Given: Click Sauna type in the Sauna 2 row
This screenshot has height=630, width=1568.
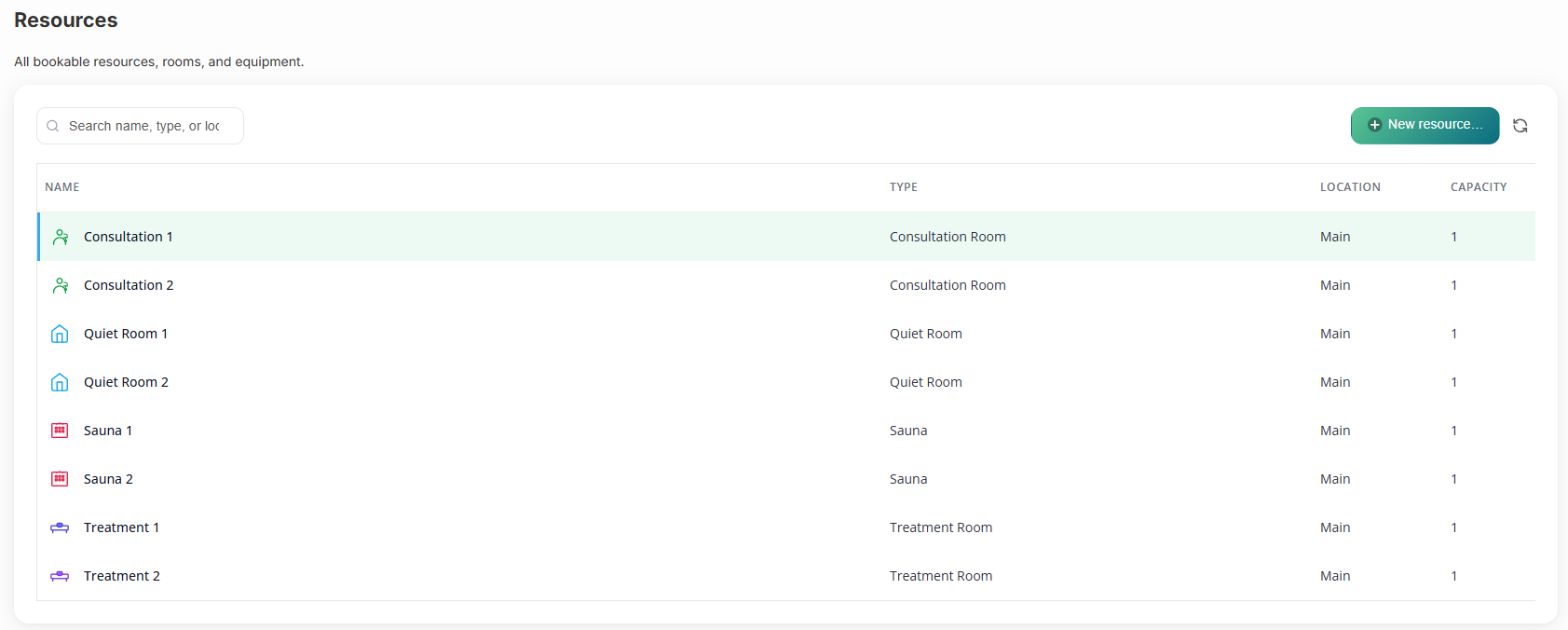Looking at the screenshot, I should [908, 479].
